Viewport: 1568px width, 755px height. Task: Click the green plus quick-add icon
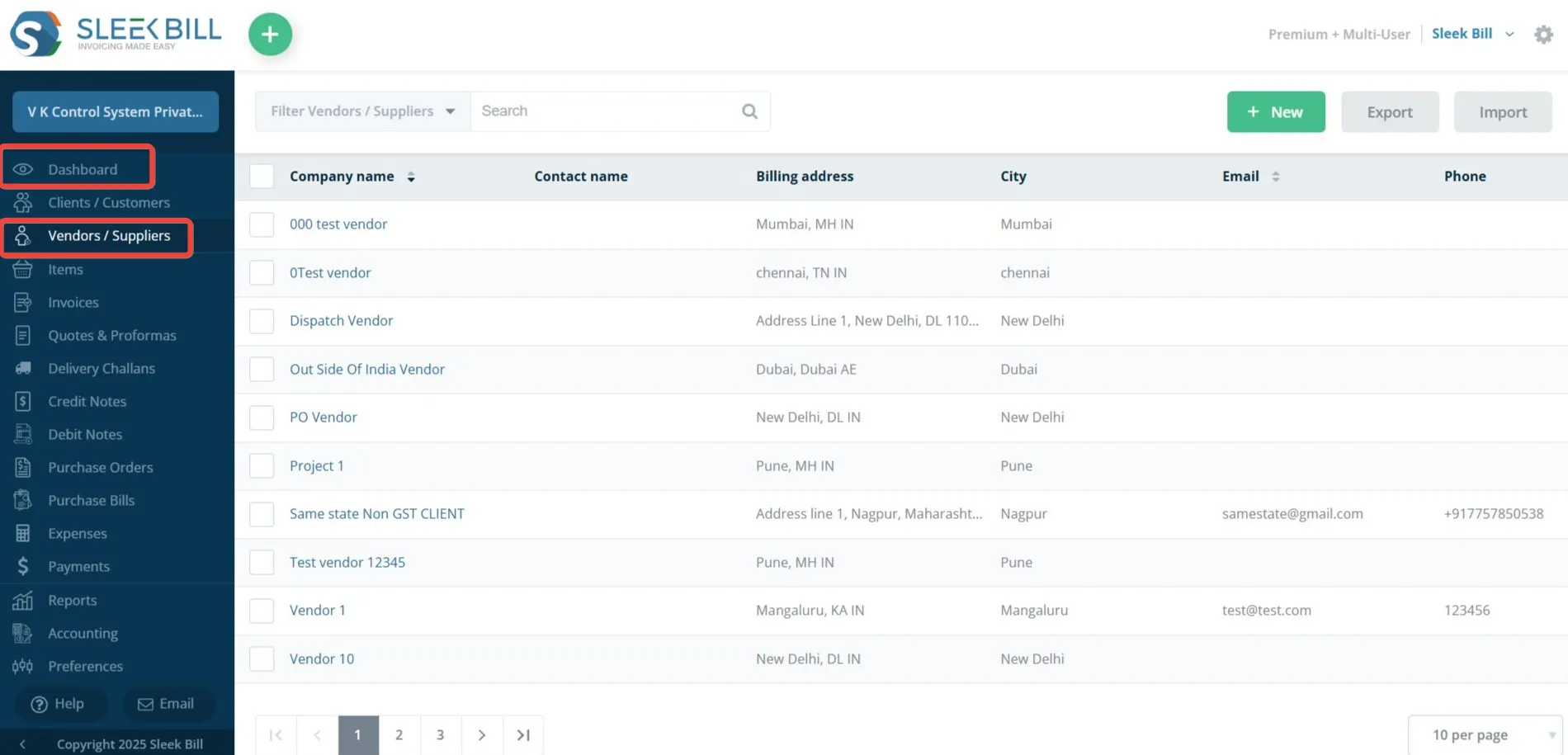click(x=270, y=35)
